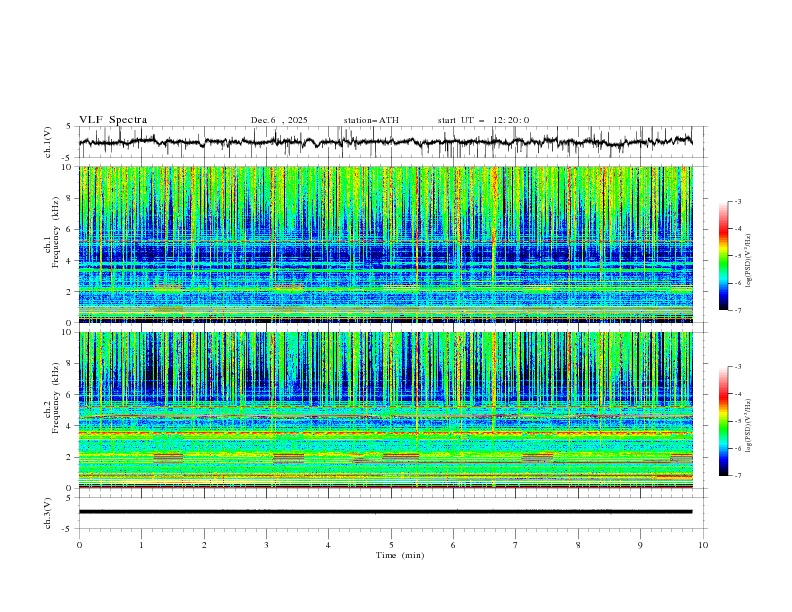Viewport: 792px width, 612px height.
Task: Click the 'ch.3(V)' axis label
Action: point(48,513)
